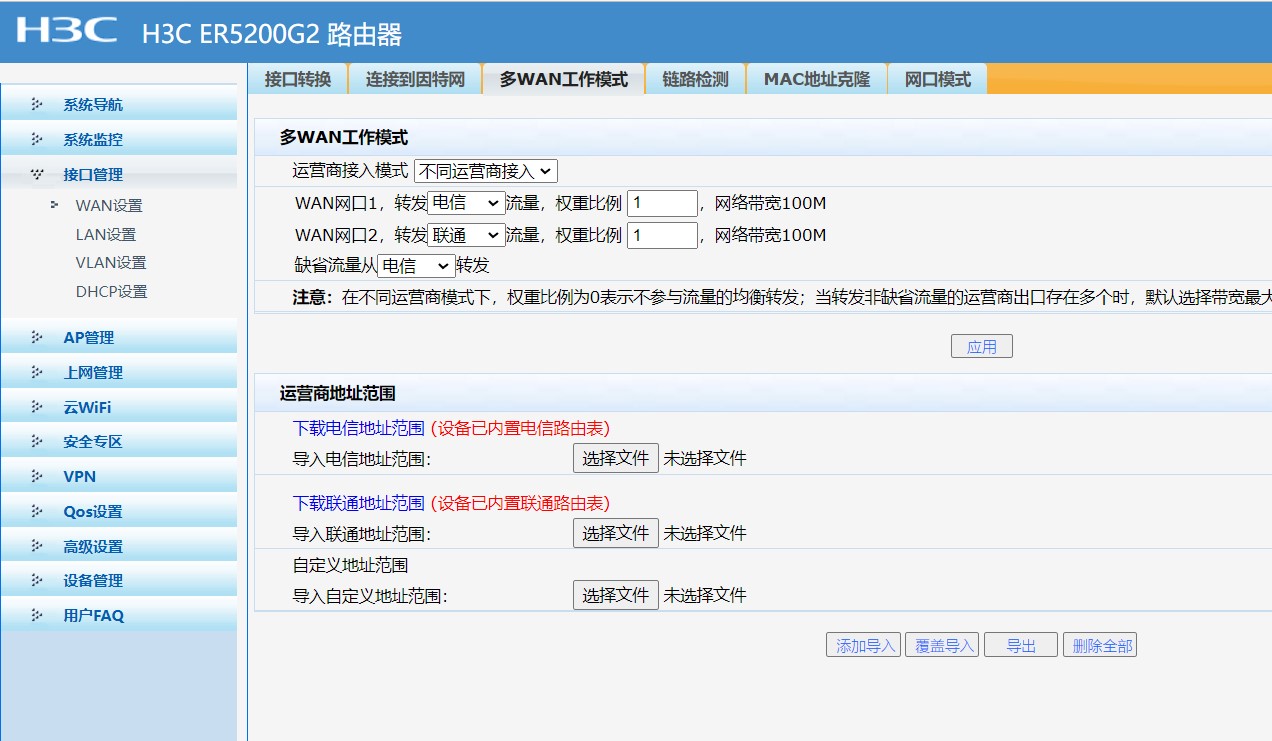Expand VPN sidebar section
The image size is (1272, 741).
tap(119, 476)
